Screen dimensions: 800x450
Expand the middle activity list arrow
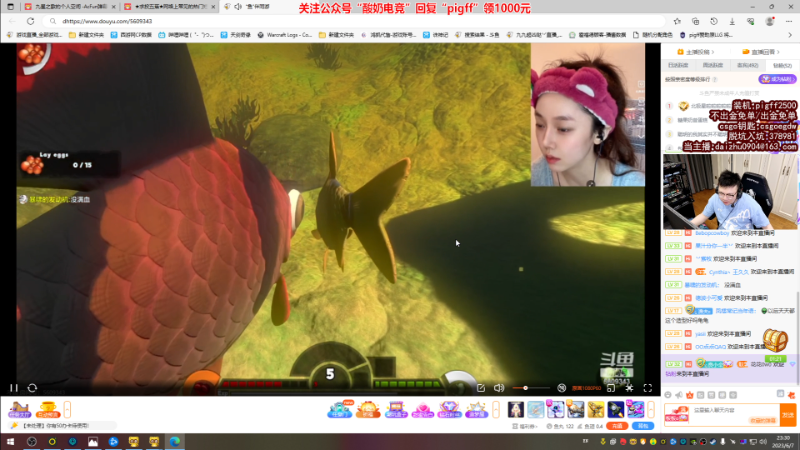tap(496, 409)
